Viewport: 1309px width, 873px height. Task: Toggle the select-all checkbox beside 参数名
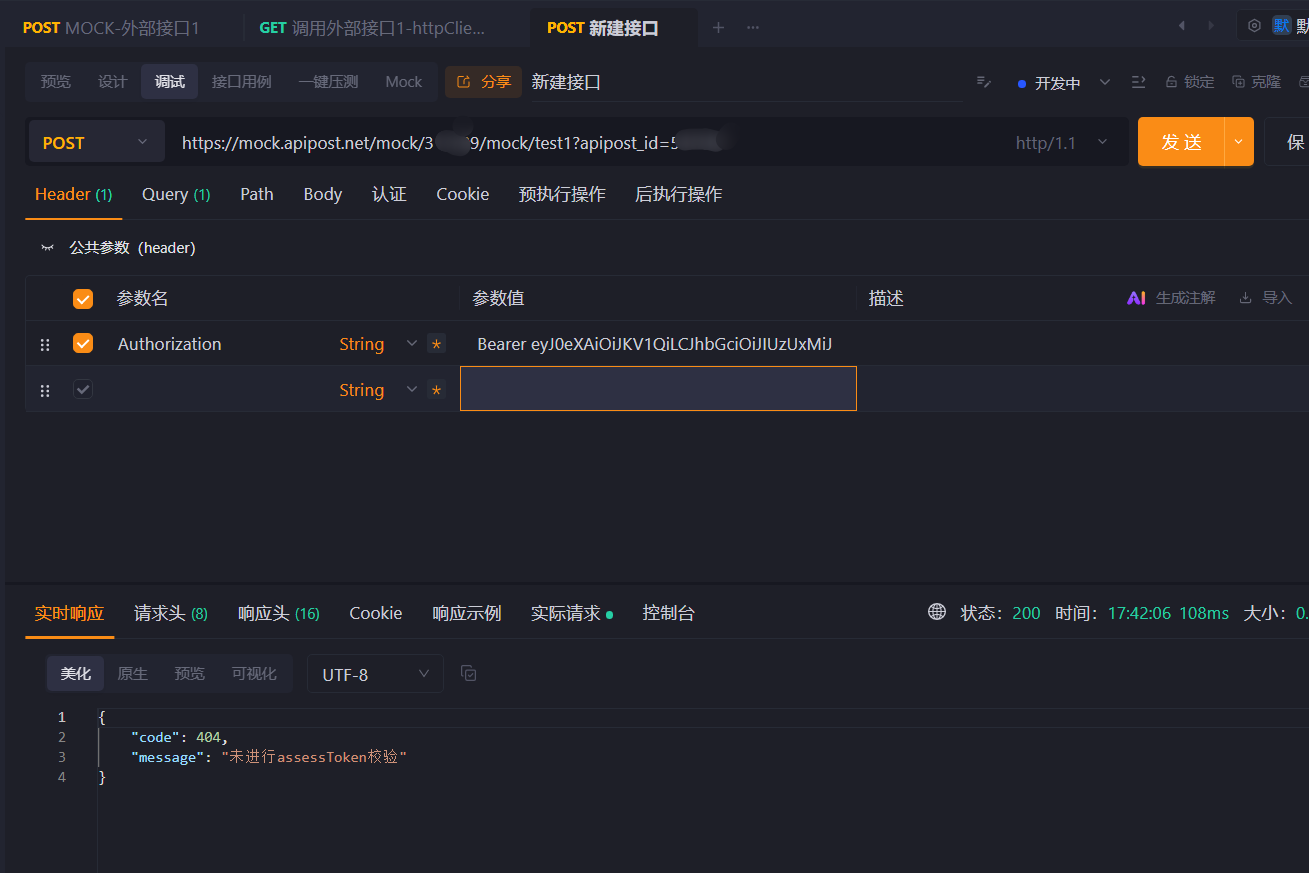83,299
